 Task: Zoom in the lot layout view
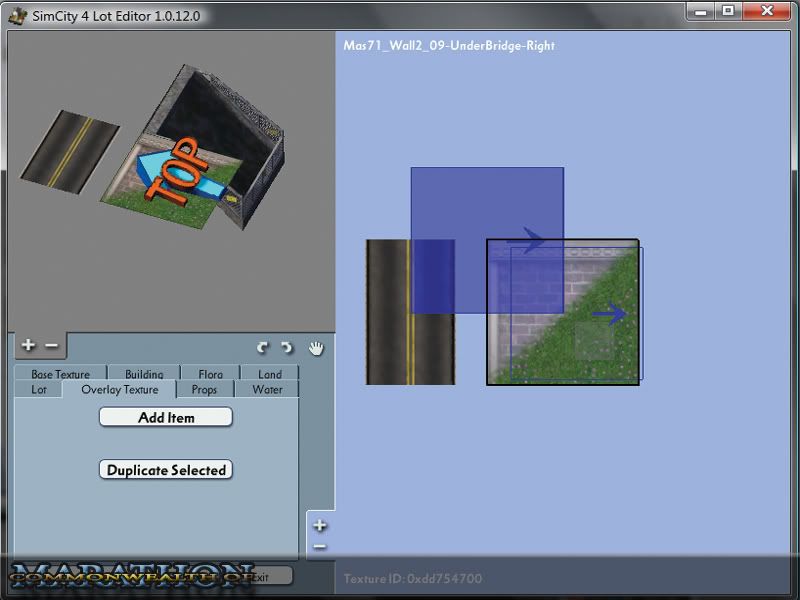[320, 525]
